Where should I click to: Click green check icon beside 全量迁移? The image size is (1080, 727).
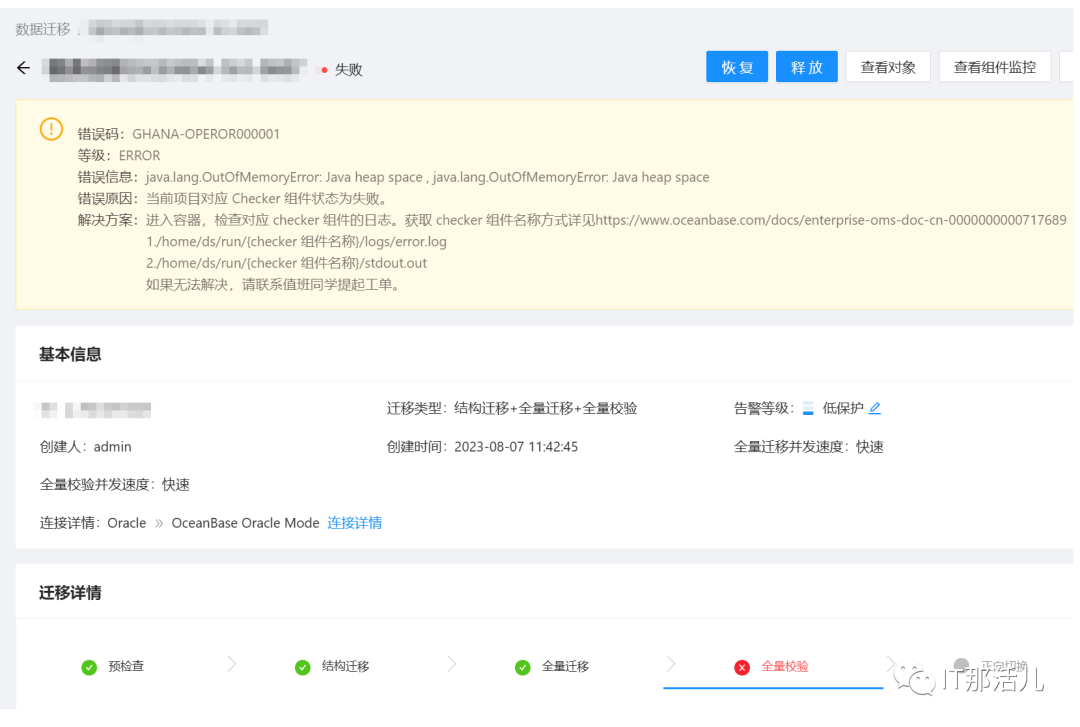[x=523, y=667]
